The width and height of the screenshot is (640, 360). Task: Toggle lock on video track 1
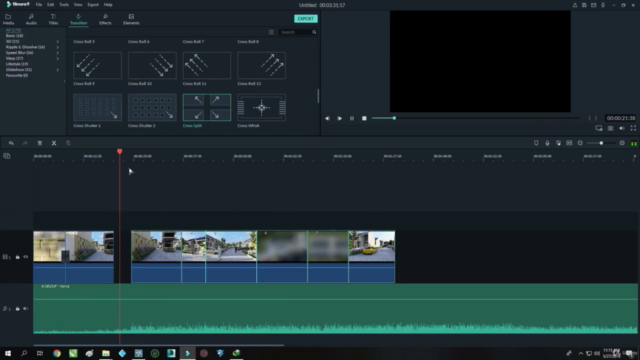pos(18,257)
